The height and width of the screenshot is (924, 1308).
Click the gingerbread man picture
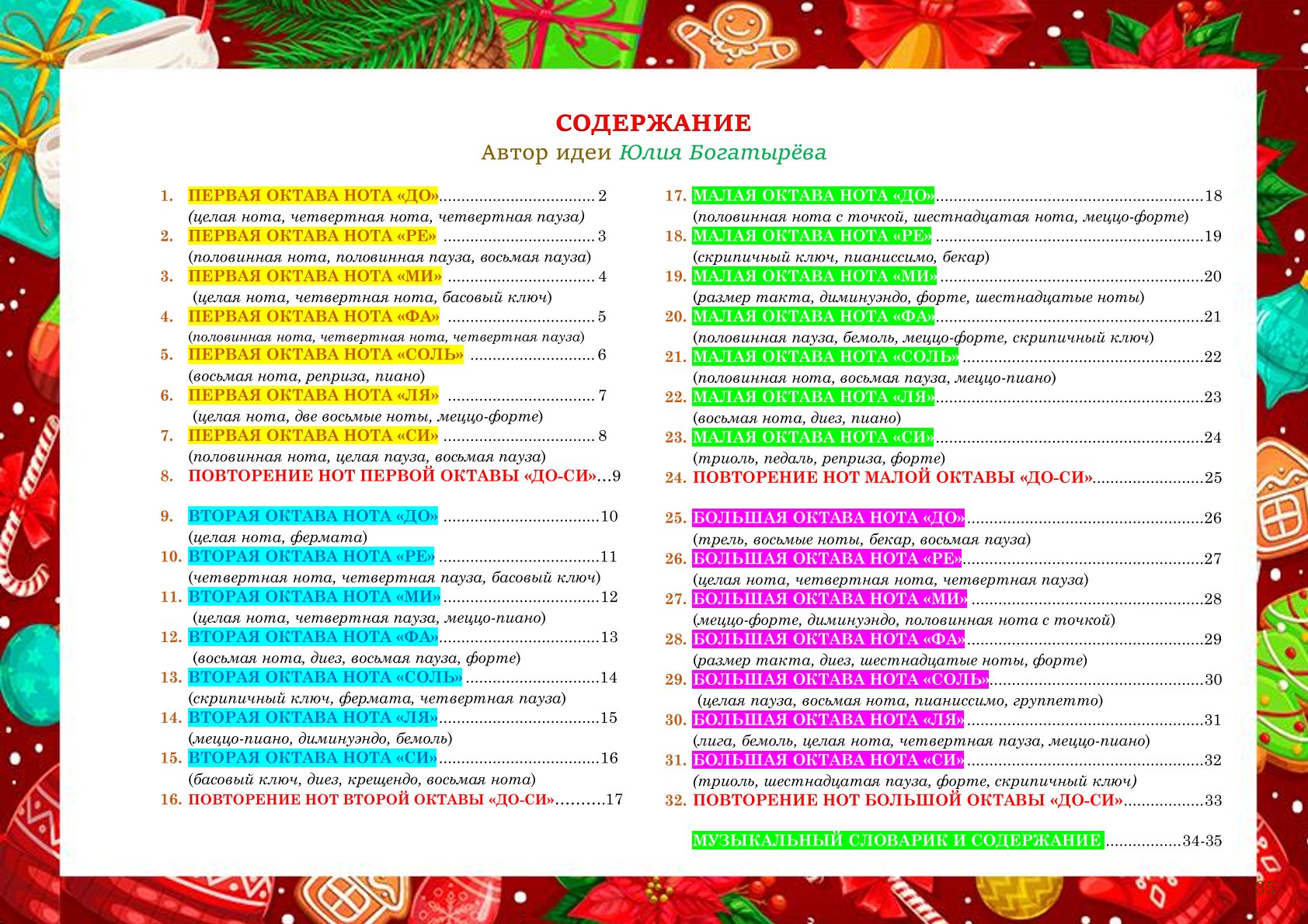733,35
